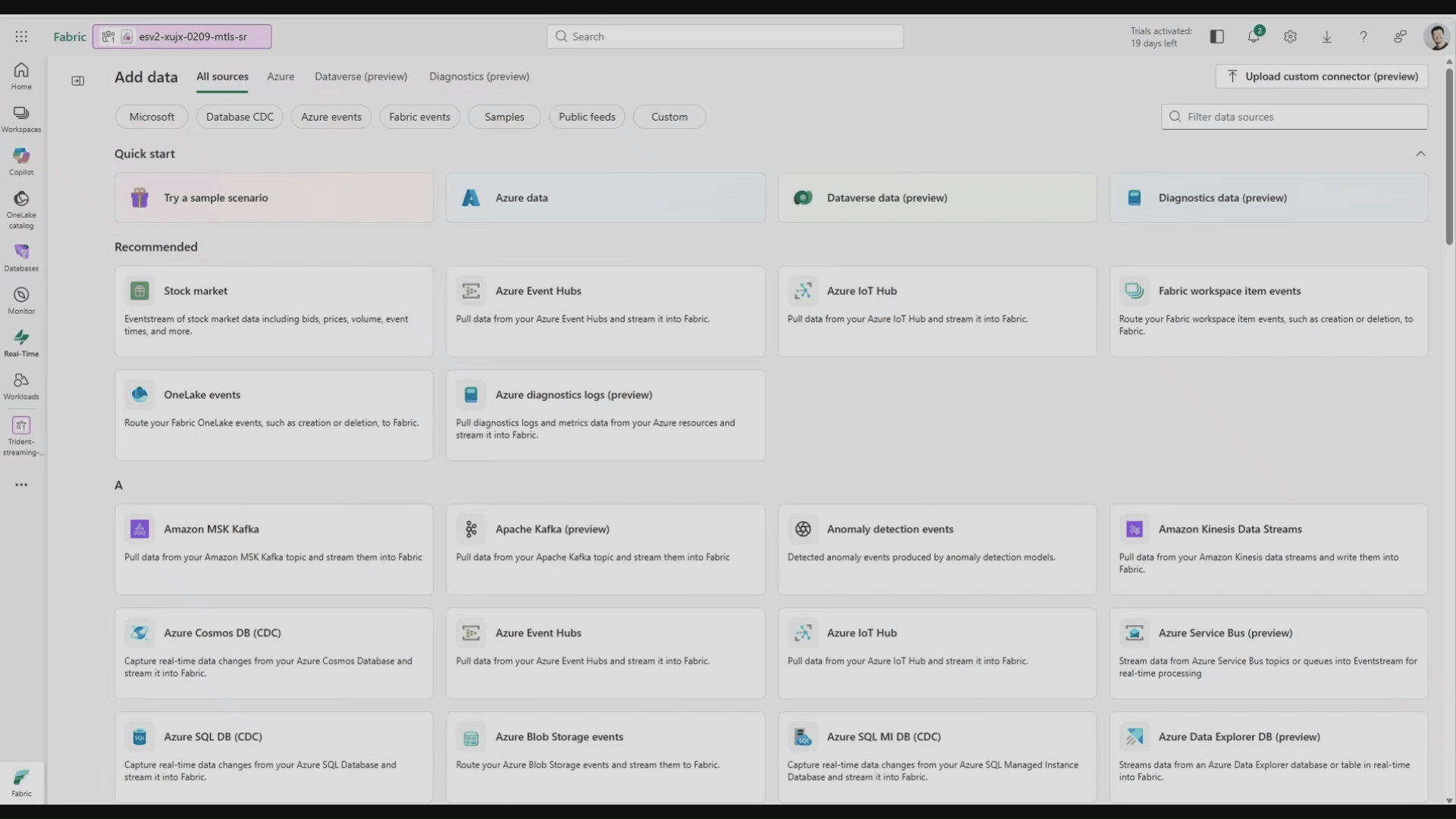Viewport: 1456px width, 819px height.
Task: Collapse the Quick start section
Action: [1421, 153]
